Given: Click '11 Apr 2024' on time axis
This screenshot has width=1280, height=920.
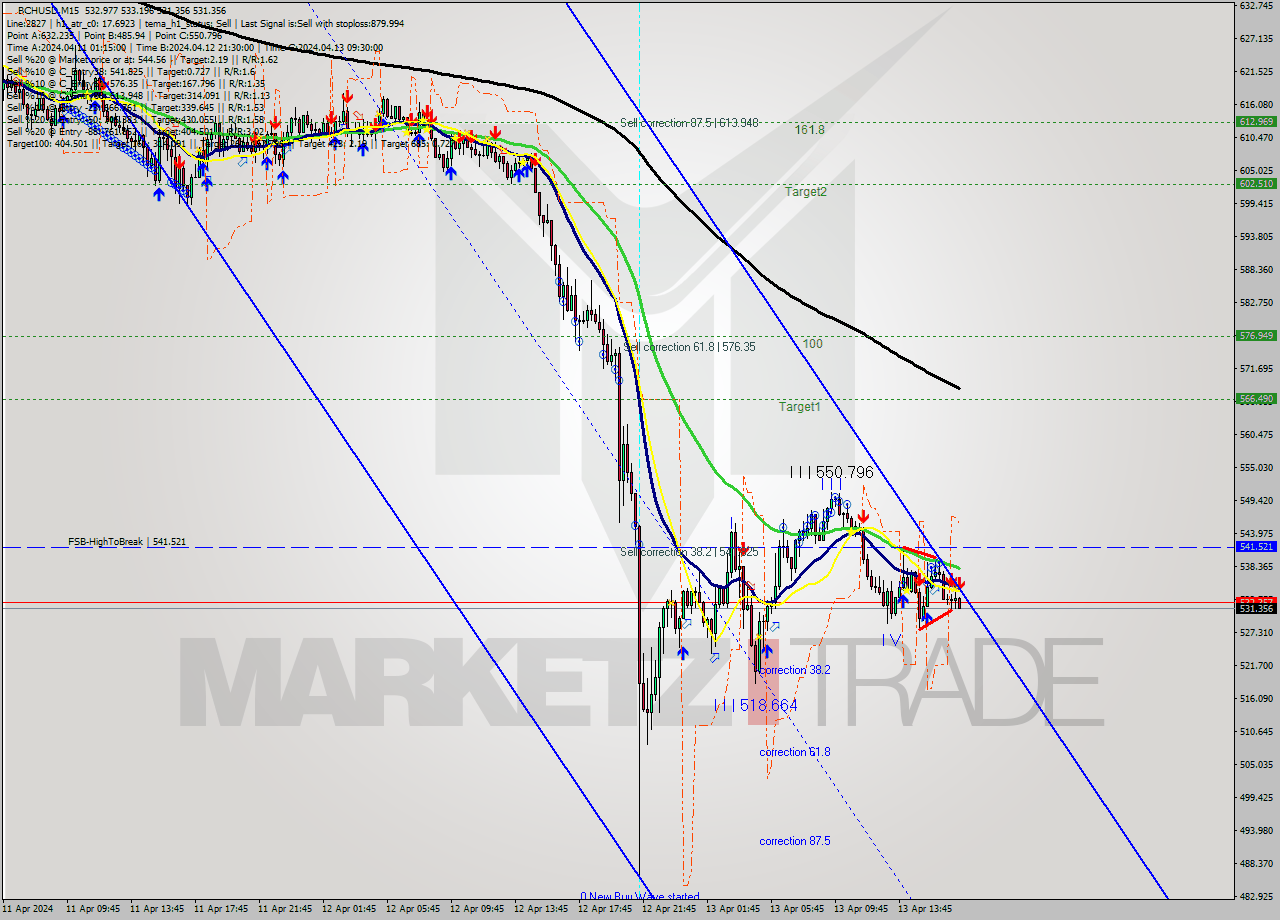Looking at the screenshot, I should (x=26, y=910).
